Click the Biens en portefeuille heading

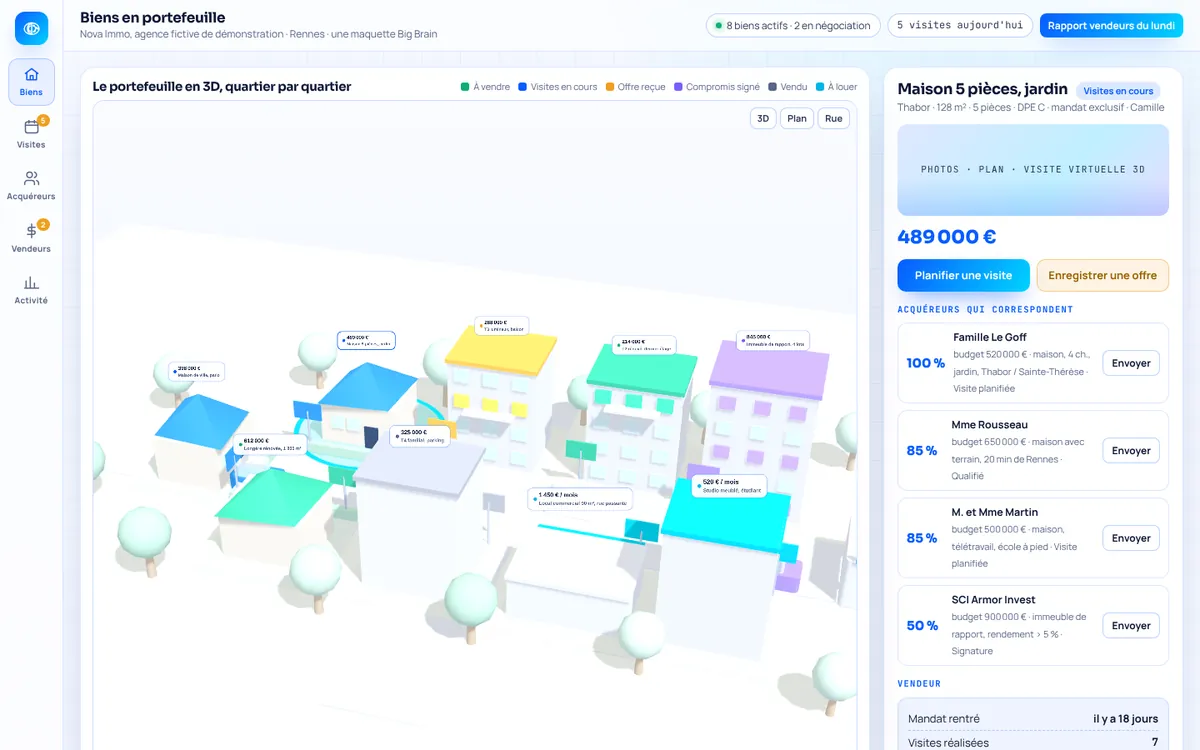tap(153, 17)
